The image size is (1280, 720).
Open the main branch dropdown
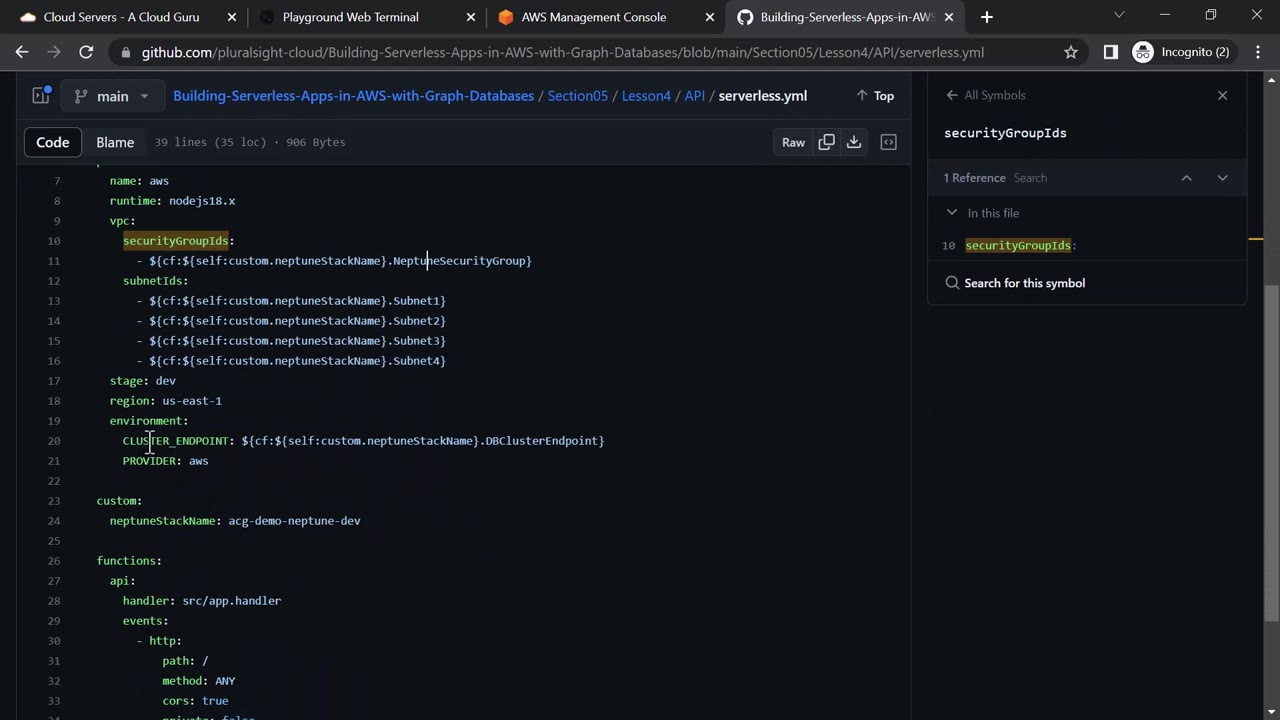111,96
